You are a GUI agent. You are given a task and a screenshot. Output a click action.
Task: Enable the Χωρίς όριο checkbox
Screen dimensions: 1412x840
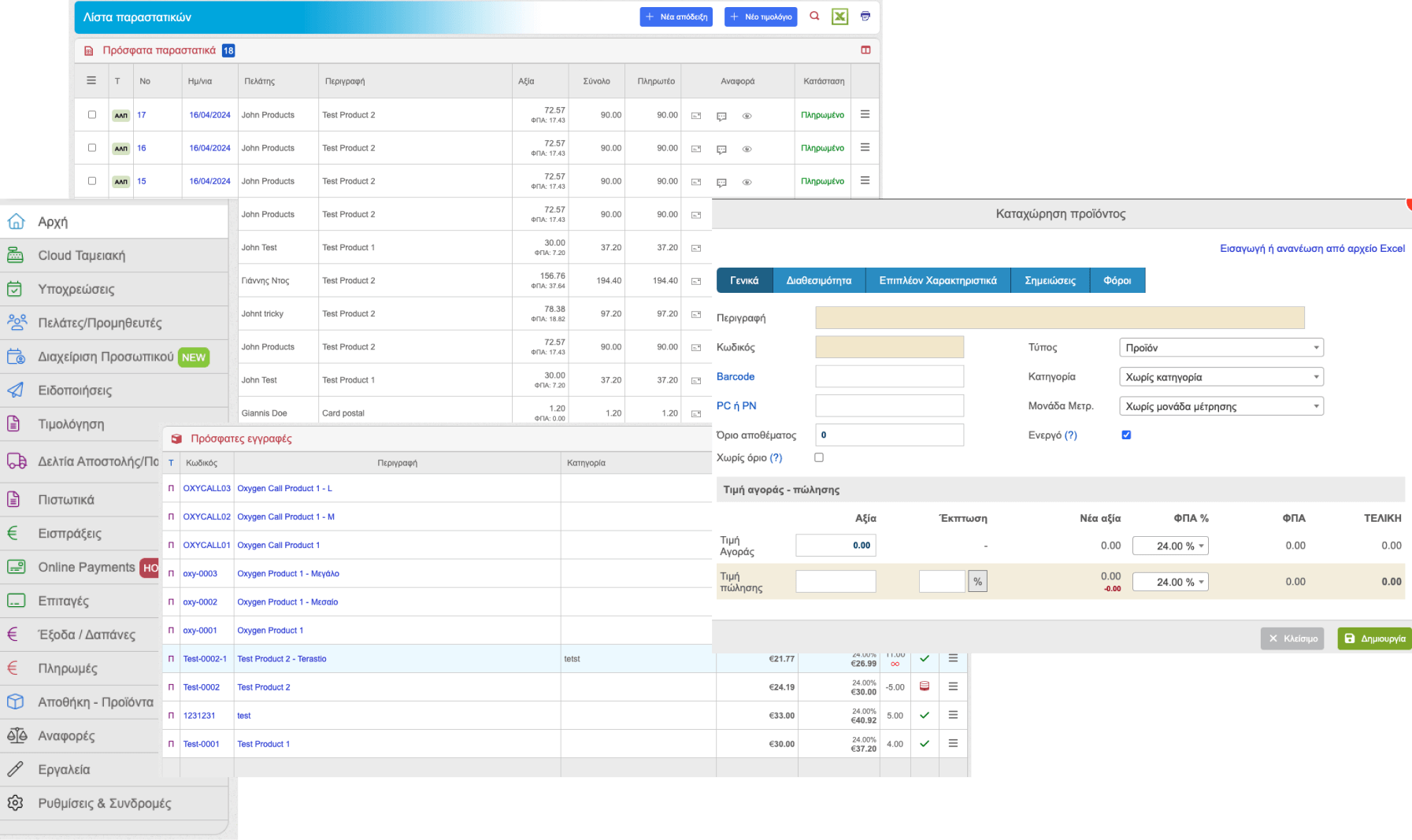coord(819,457)
